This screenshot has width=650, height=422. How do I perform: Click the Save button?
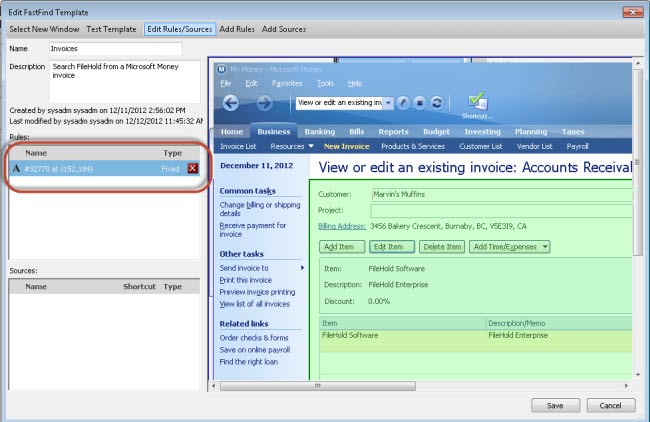pos(555,405)
